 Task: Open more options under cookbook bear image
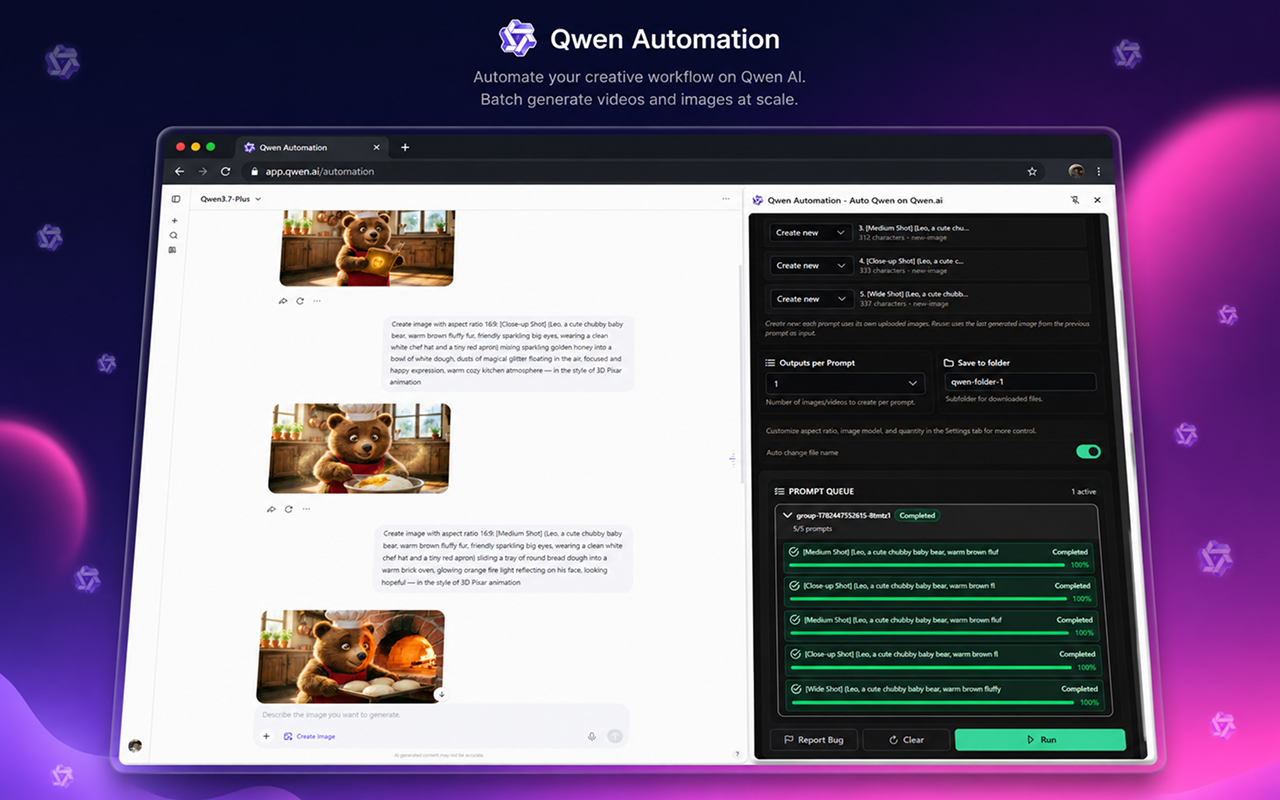coord(317,301)
